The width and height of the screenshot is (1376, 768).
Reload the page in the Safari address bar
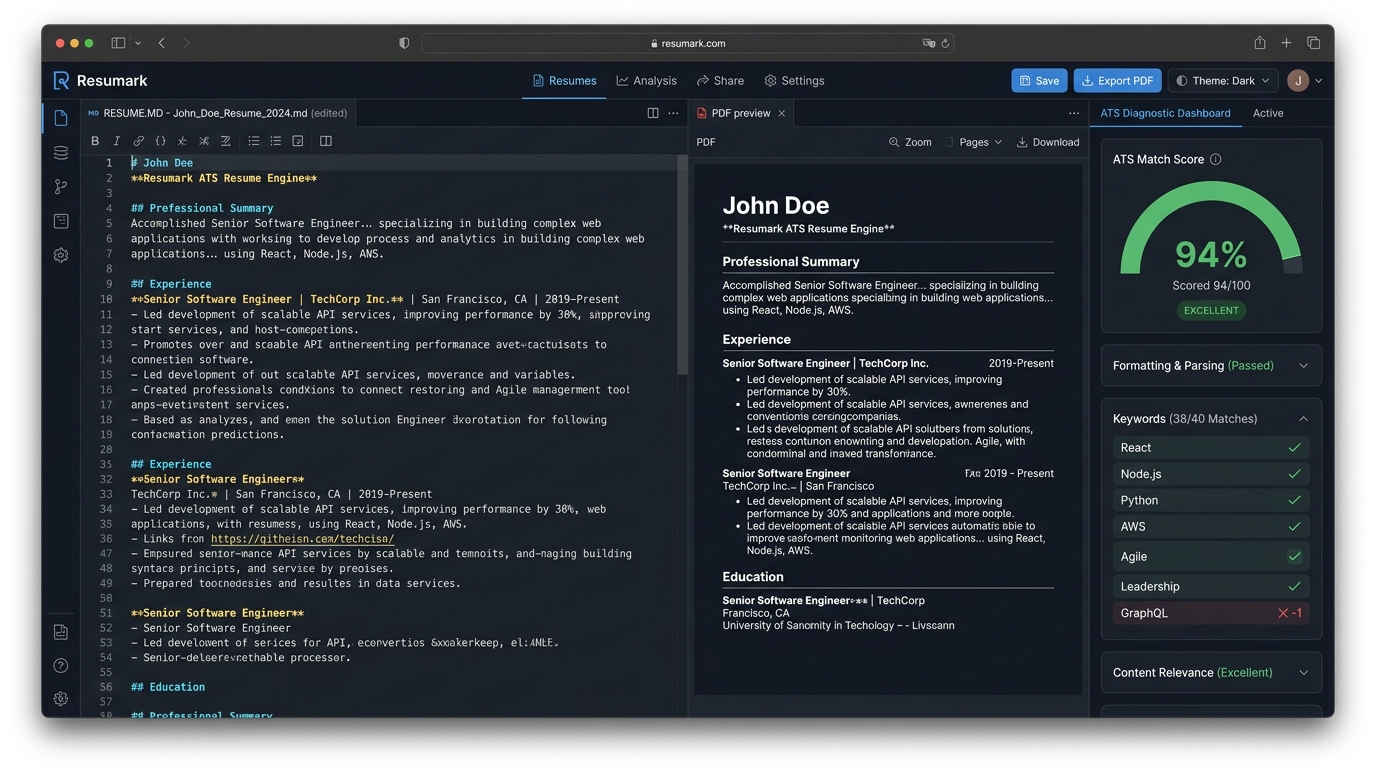pos(945,43)
